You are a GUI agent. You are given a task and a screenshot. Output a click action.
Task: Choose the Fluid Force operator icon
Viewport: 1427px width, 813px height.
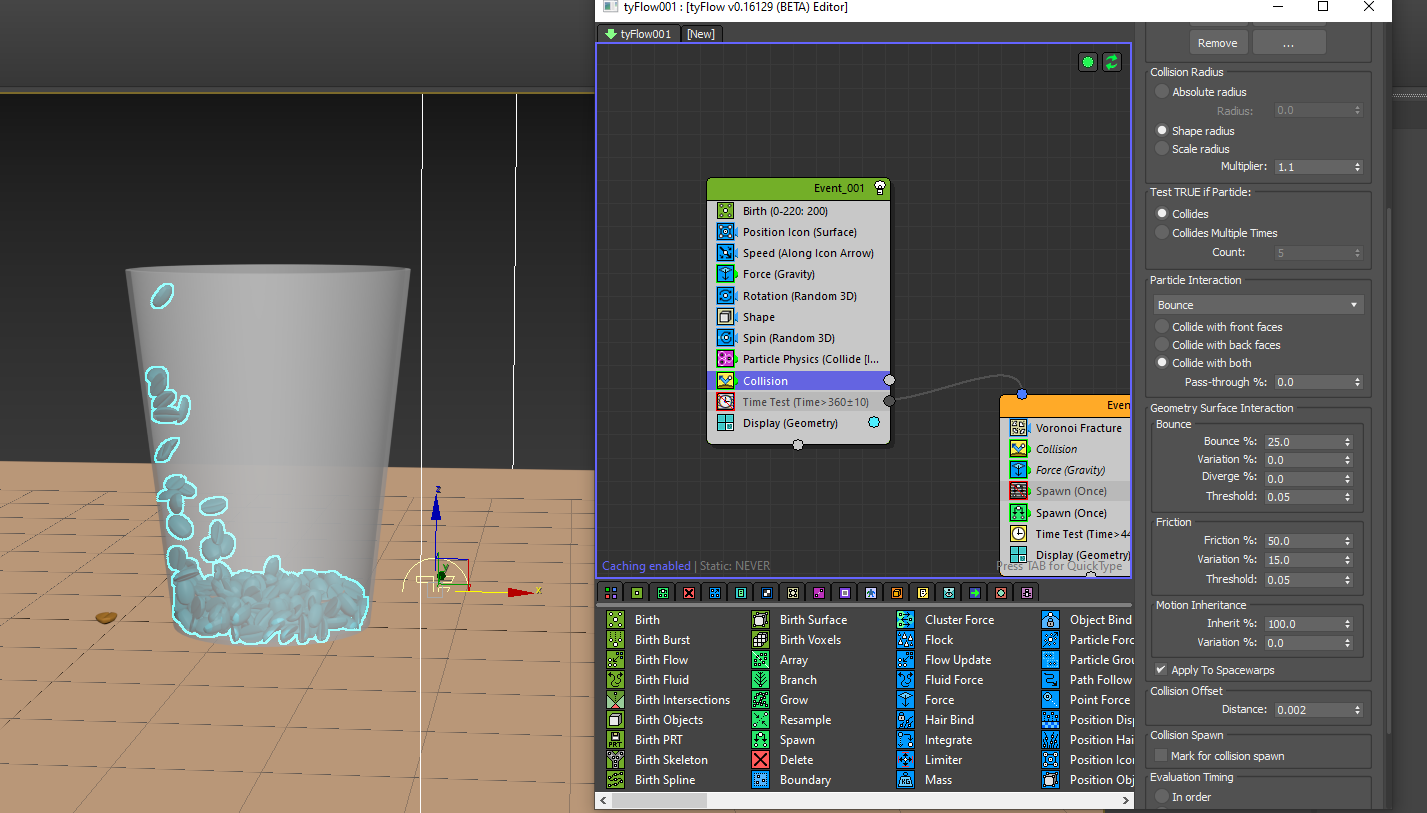[906, 680]
